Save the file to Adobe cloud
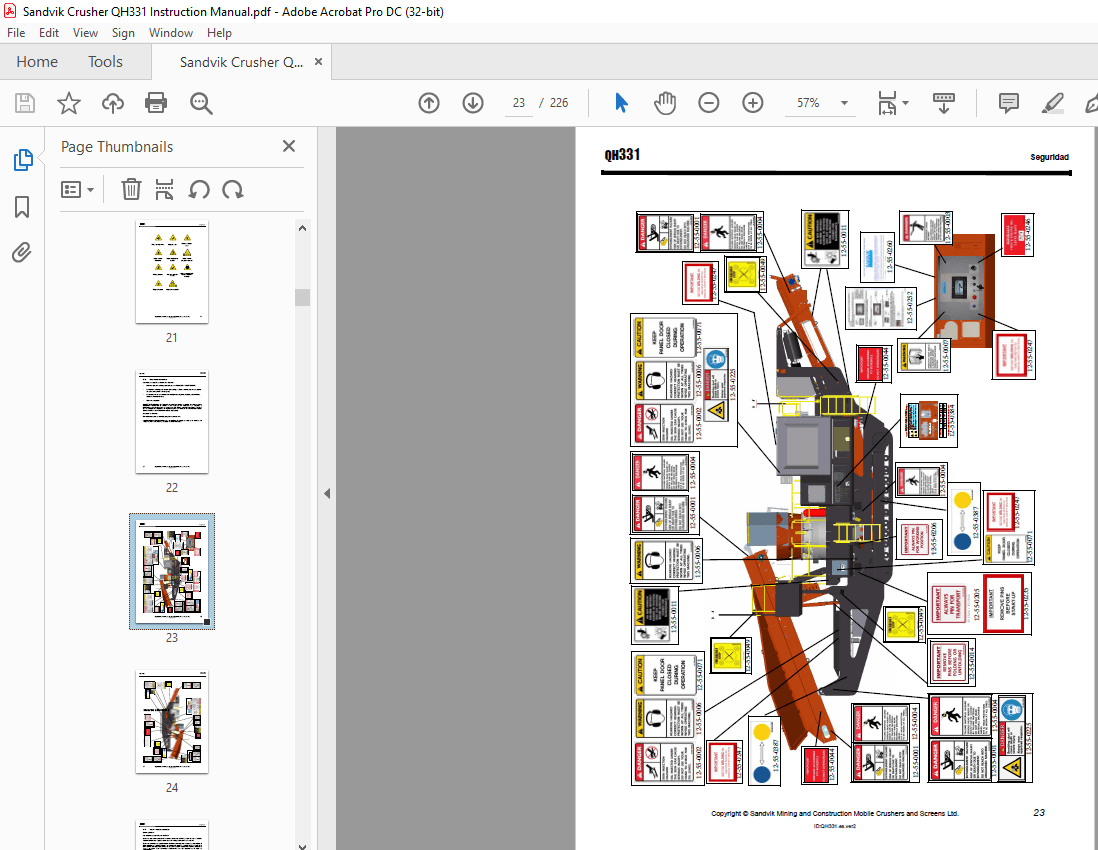Image resolution: width=1098 pixels, height=850 pixels. 112,103
